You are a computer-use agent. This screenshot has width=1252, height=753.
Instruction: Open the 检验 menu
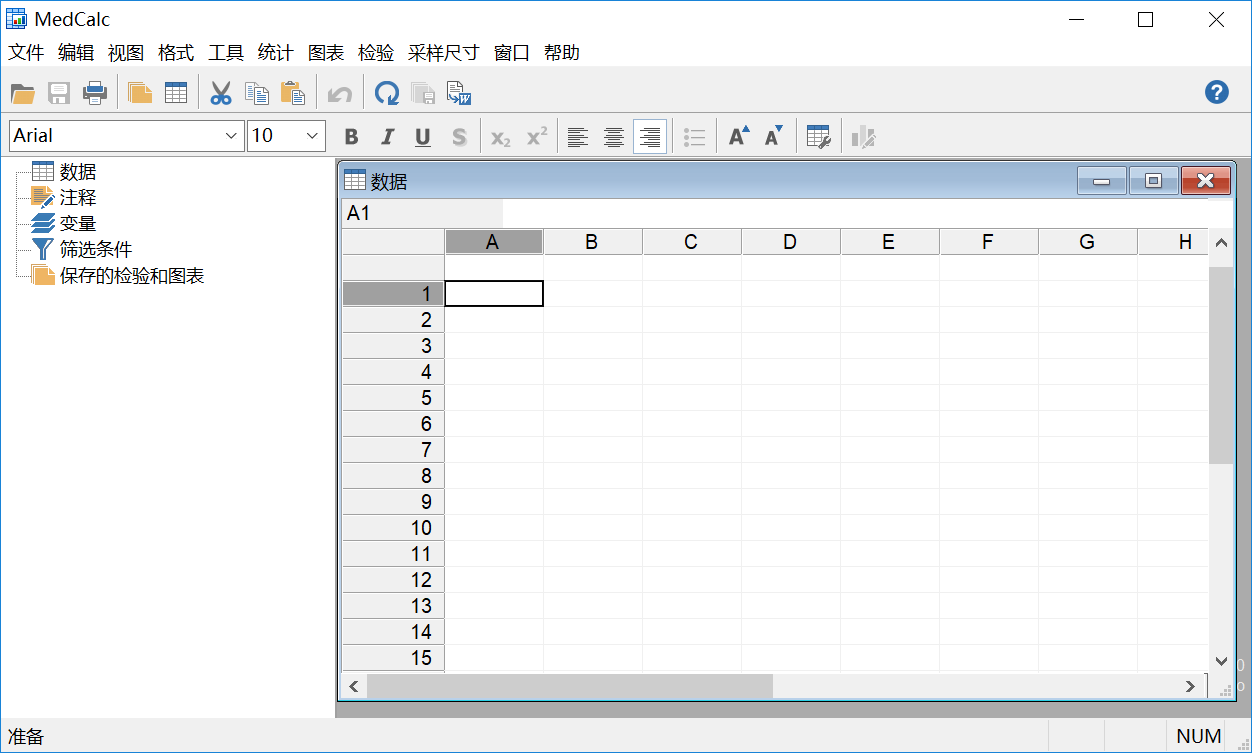pos(376,53)
